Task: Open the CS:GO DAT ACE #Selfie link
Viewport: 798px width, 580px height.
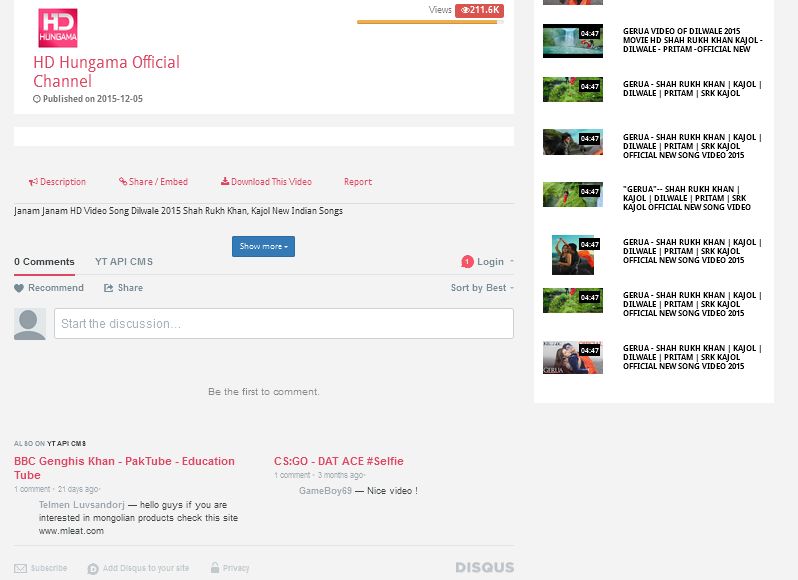Action: click(x=338, y=461)
